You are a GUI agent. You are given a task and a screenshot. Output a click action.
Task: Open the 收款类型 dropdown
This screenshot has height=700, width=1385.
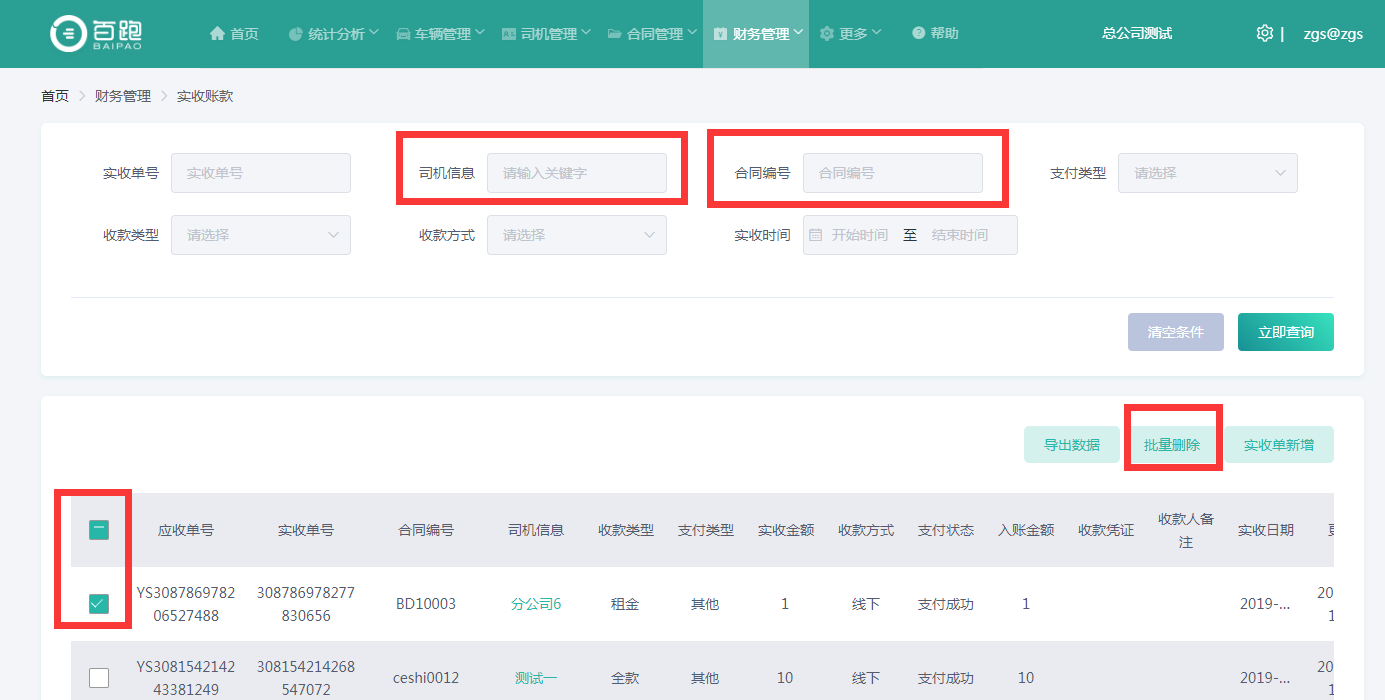[x=260, y=235]
